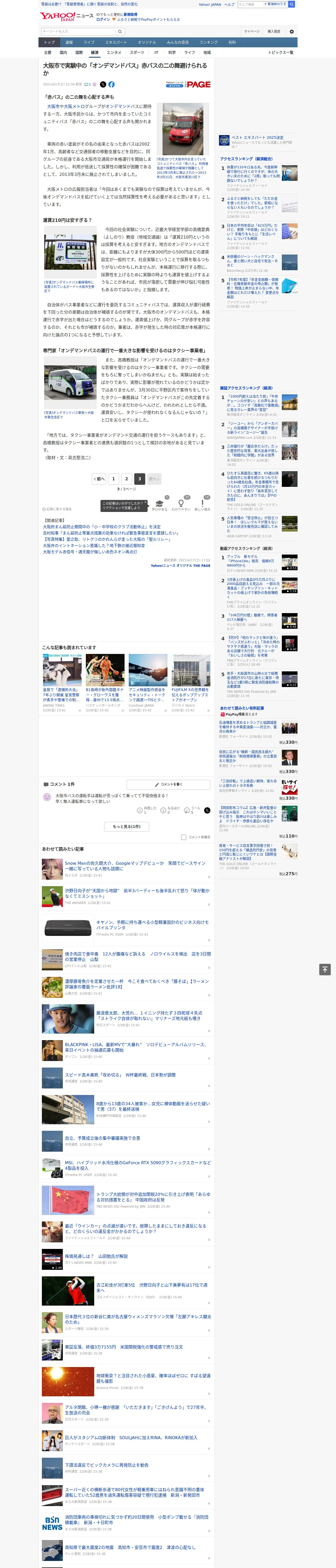Image resolution: width=336 pixels, height=1568 pixels.
Task: Open the エキスパート tab
Action: tap(116, 43)
